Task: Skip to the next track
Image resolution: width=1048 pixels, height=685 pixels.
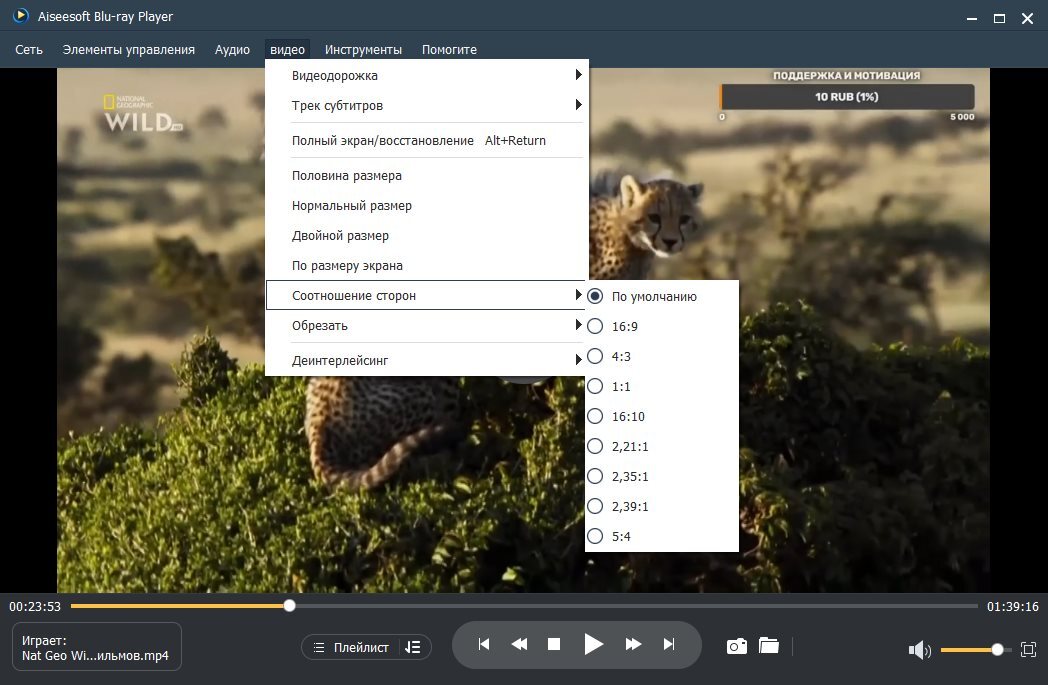Action: (669, 644)
